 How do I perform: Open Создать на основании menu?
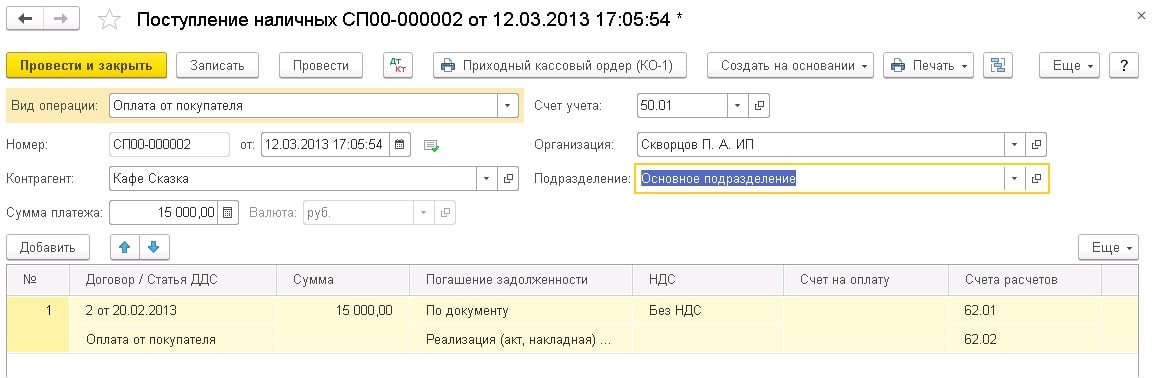(x=791, y=65)
